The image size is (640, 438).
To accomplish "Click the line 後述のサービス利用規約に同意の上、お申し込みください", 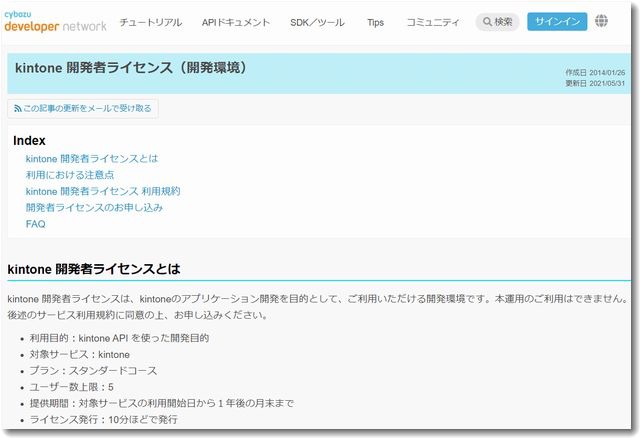I will [x=138, y=315].
